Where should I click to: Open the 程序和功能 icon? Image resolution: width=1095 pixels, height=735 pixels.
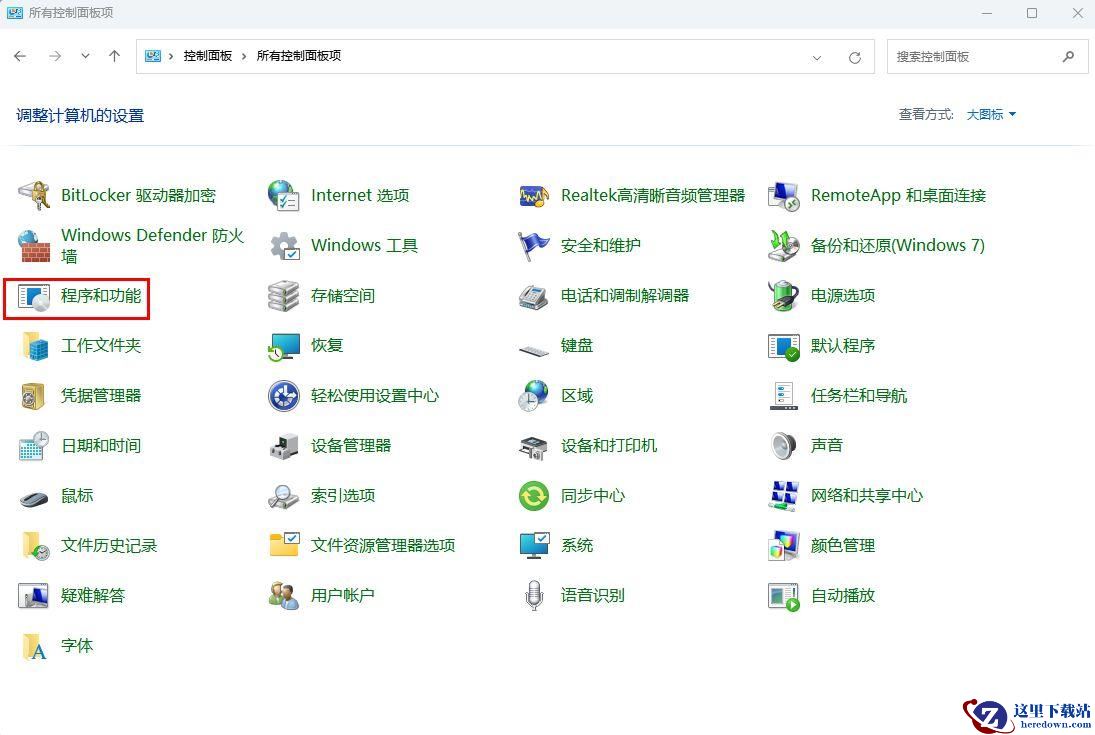(35, 297)
